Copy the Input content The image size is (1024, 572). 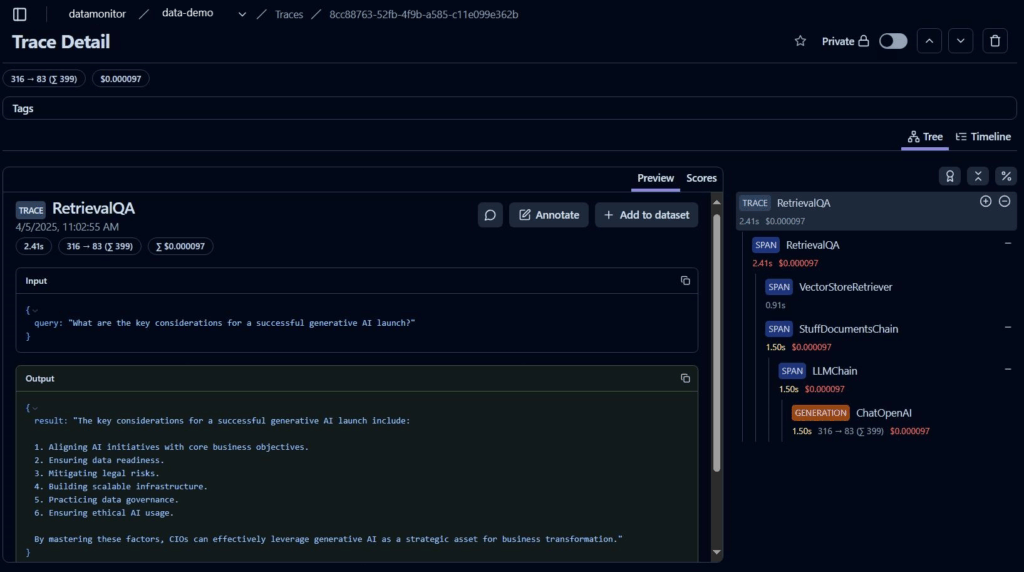click(x=685, y=281)
